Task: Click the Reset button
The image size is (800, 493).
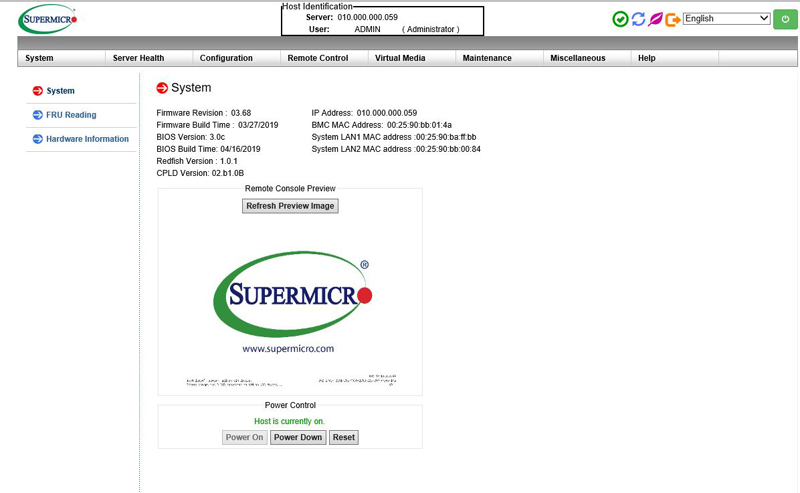Action: click(x=343, y=437)
